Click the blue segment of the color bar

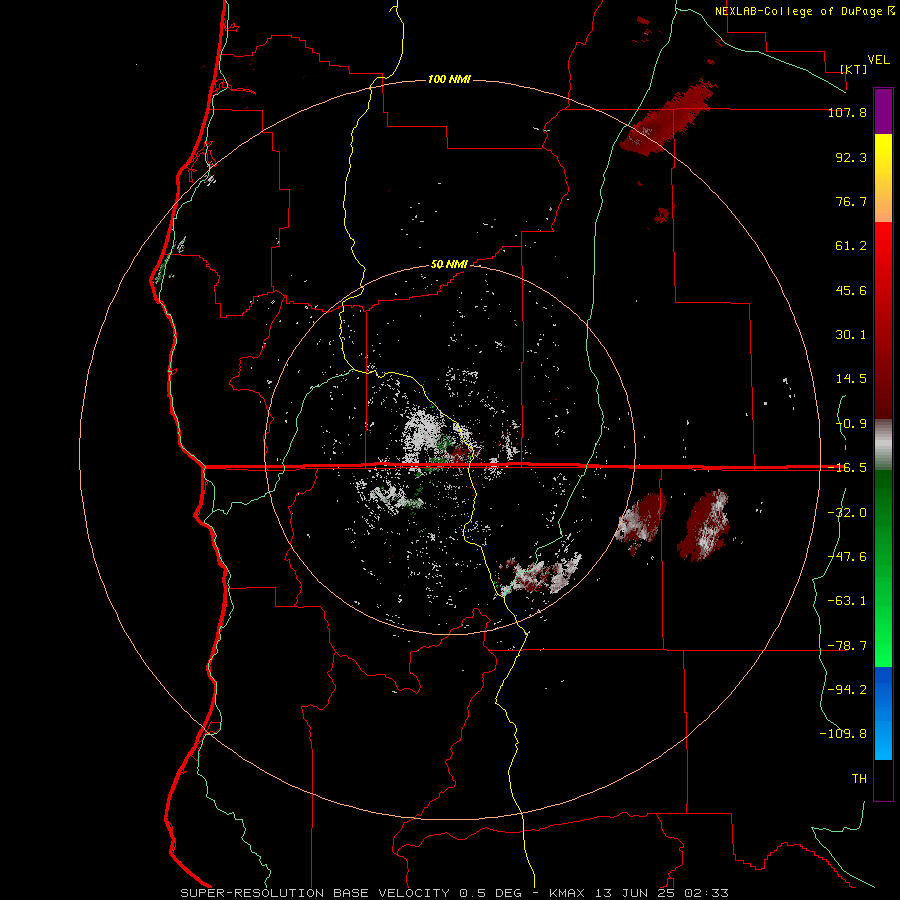coord(883,713)
